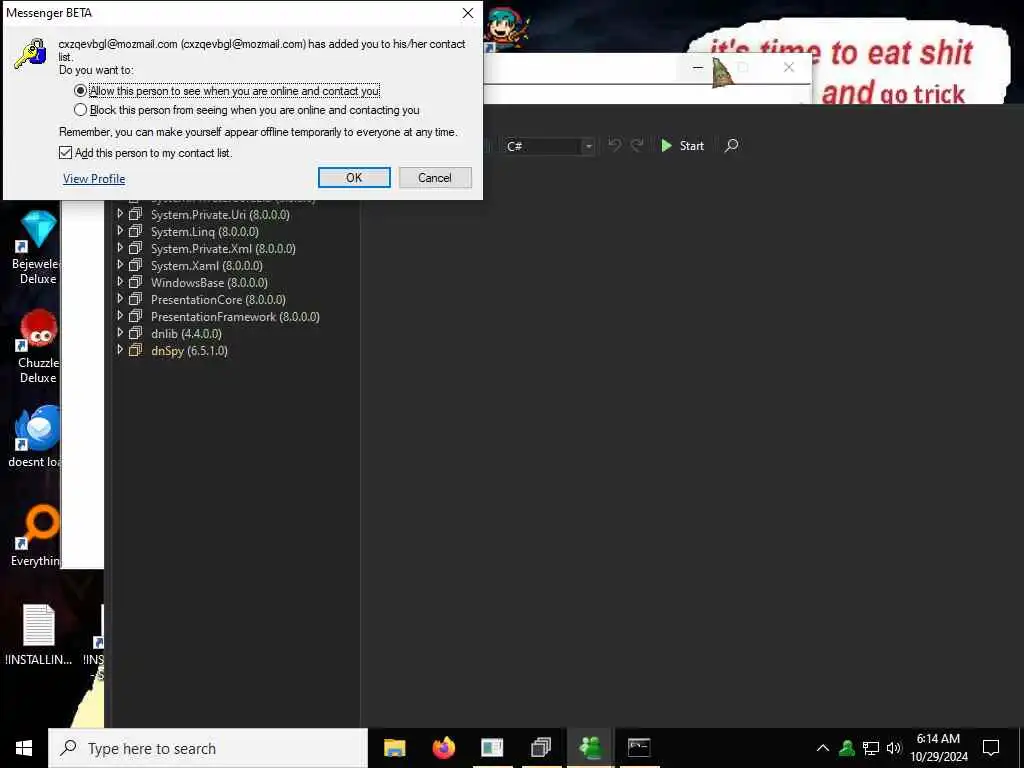The width and height of the screenshot is (1024, 768).
Task: Open the Everything search desktop shortcut
Action: [x=36, y=536]
